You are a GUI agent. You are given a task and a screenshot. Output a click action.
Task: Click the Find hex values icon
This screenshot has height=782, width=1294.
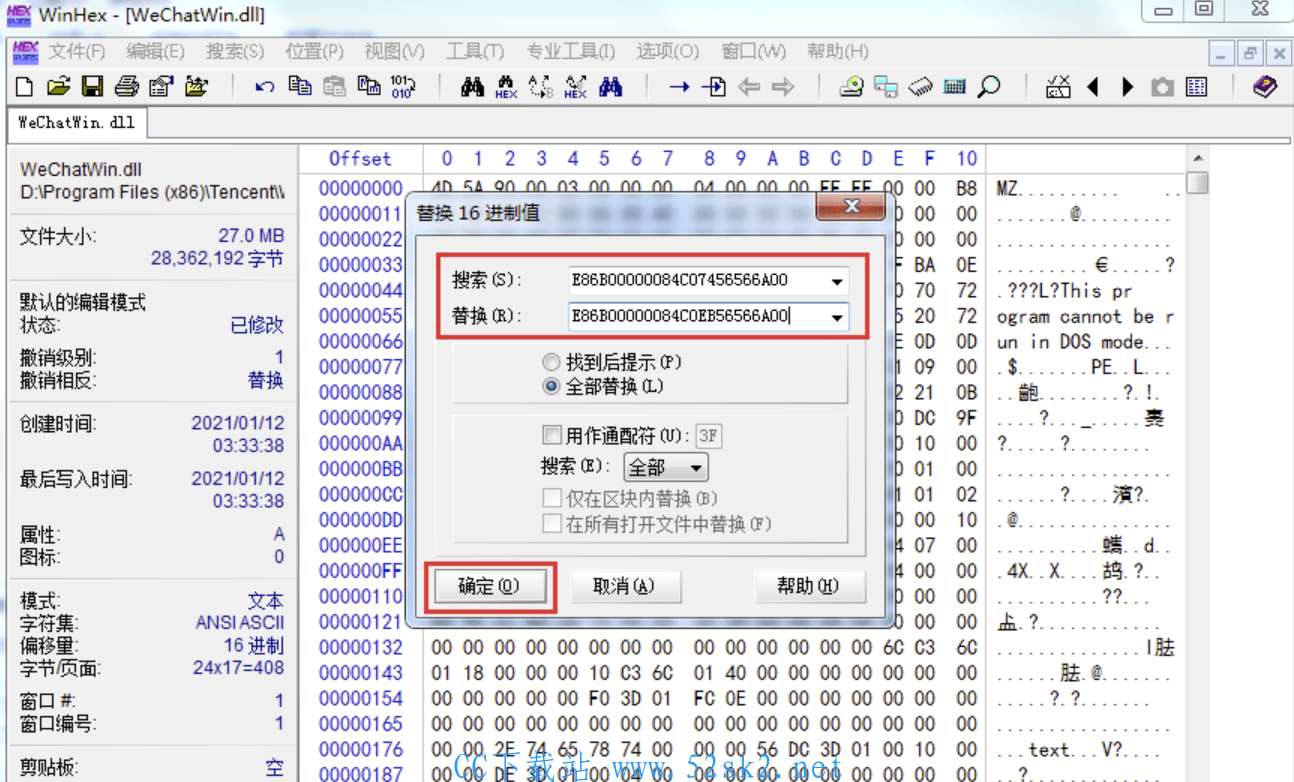pyautogui.click(x=506, y=87)
